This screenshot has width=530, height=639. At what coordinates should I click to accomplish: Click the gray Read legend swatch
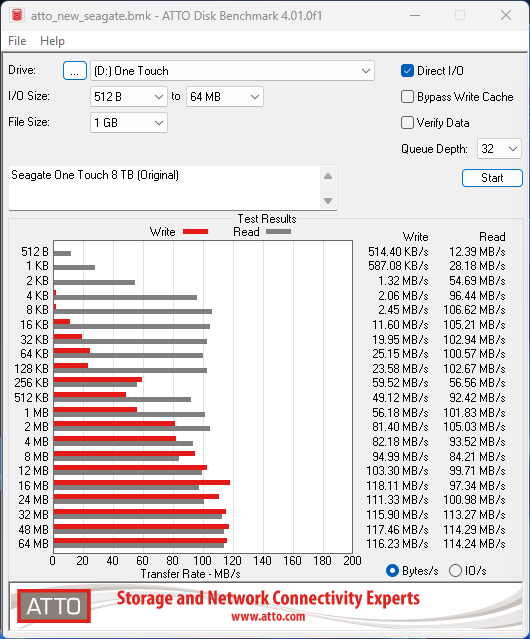click(x=278, y=231)
